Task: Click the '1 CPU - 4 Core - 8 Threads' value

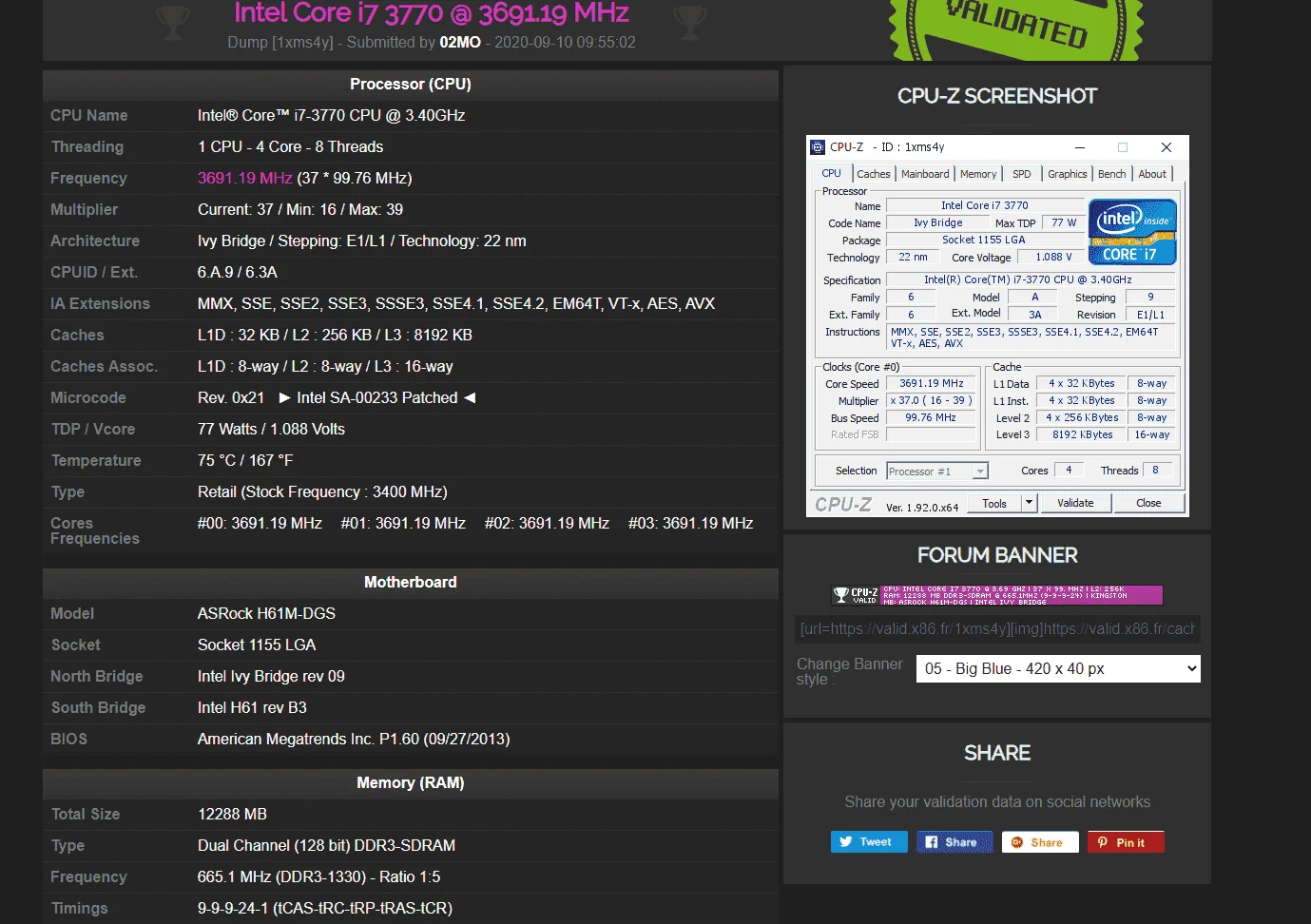Action: click(x=291, y=146)
